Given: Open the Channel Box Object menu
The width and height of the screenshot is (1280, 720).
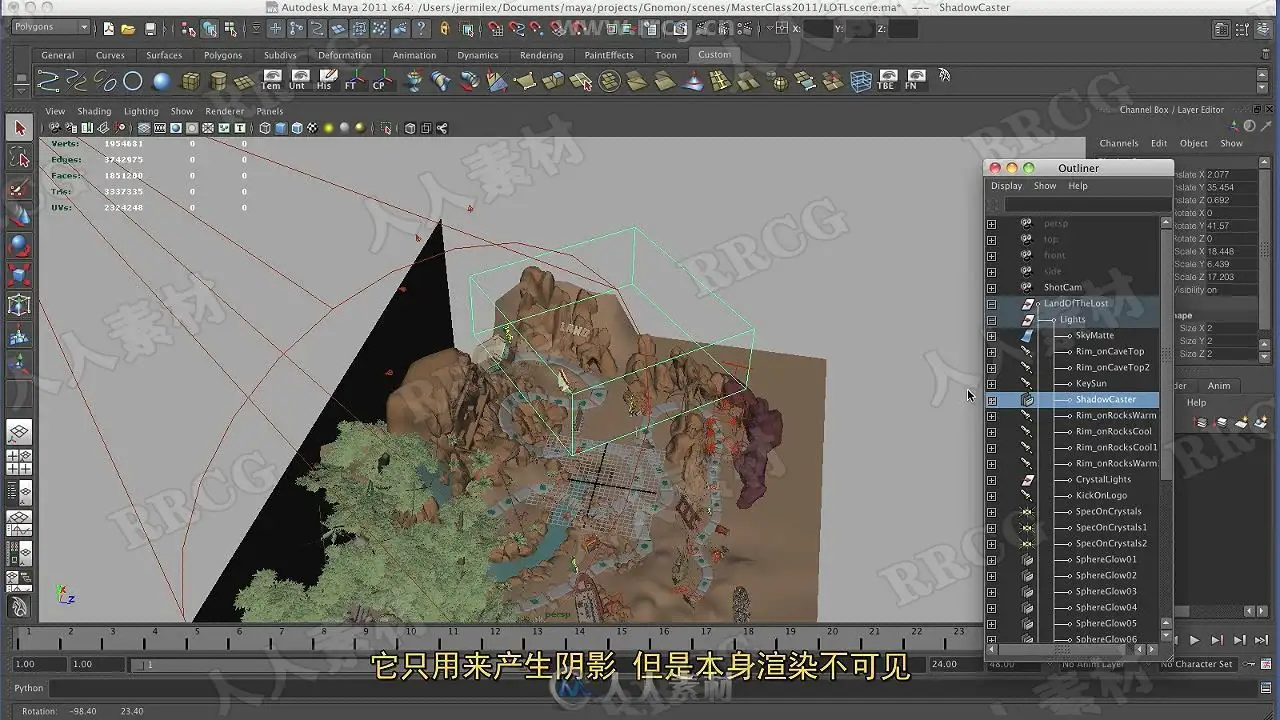Looking at the screenshot, I should [x=1194, y=143].
